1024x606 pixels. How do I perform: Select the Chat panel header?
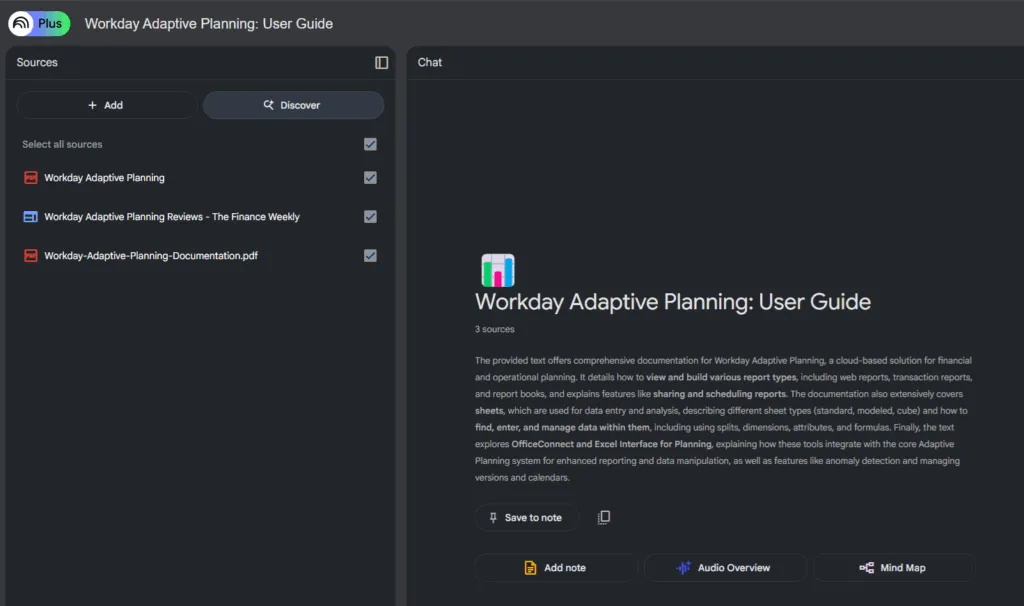430,63
